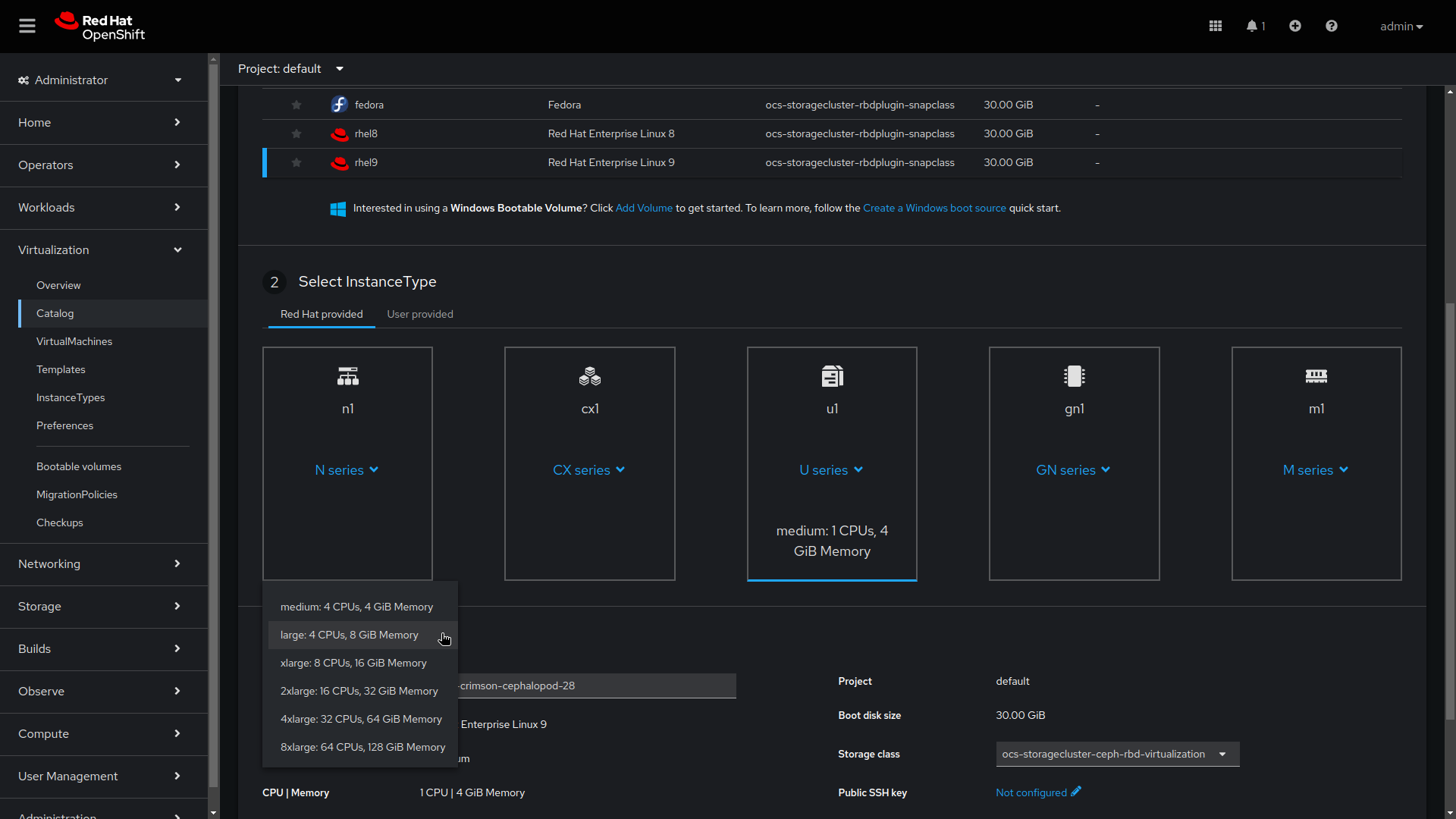Open the Create a Windows boot source quick start

[x=934, y=208]
